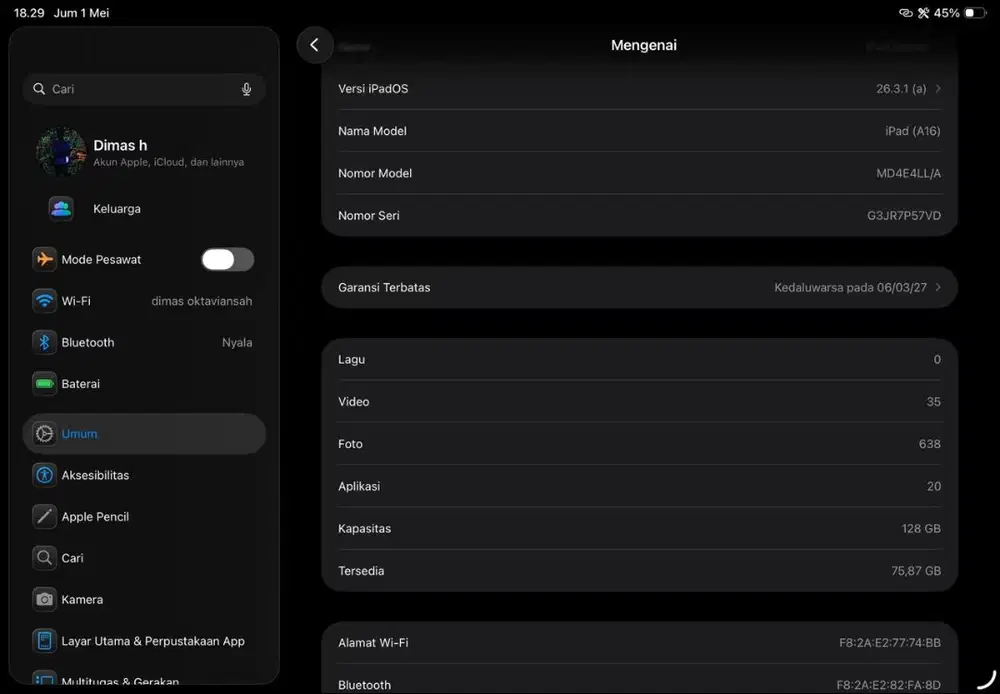Toggle the Mode Pesawat switch
This screenshot has height=694, width=1000.
[228, 260]
